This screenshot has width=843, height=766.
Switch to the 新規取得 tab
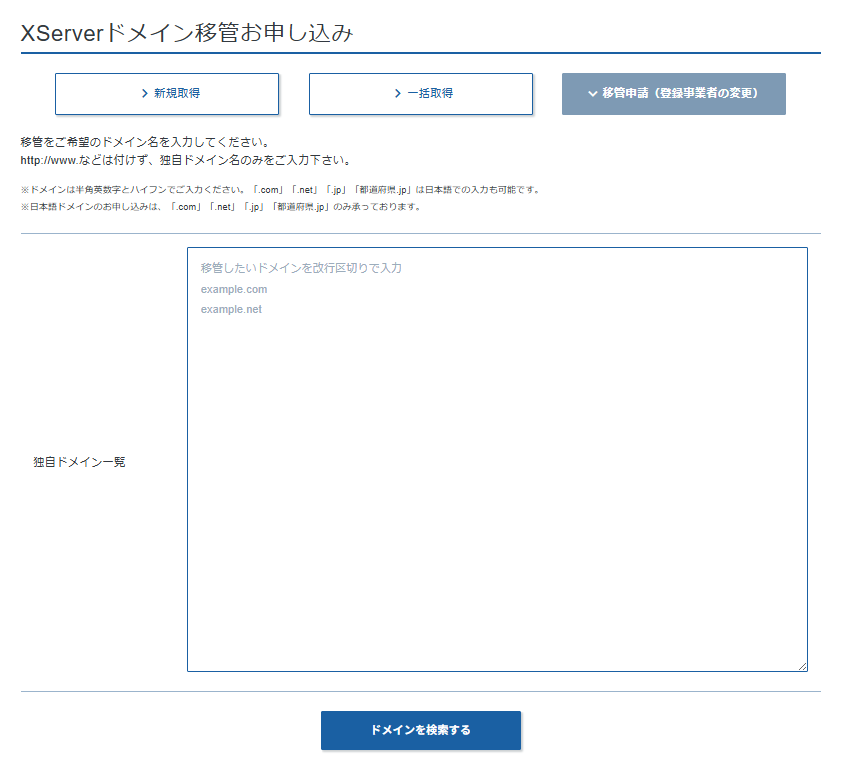click(167, 94)
